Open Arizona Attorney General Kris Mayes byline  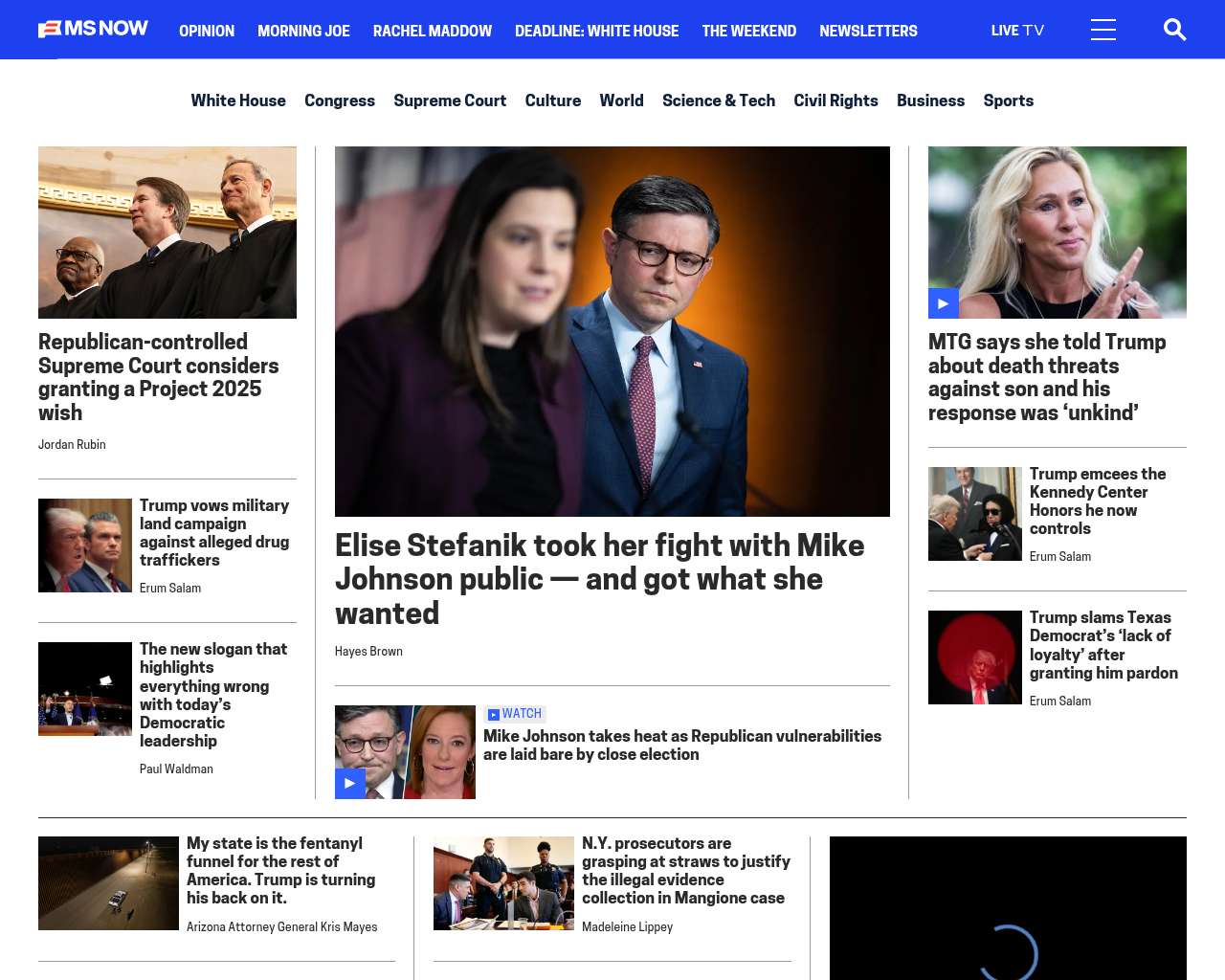281,926
